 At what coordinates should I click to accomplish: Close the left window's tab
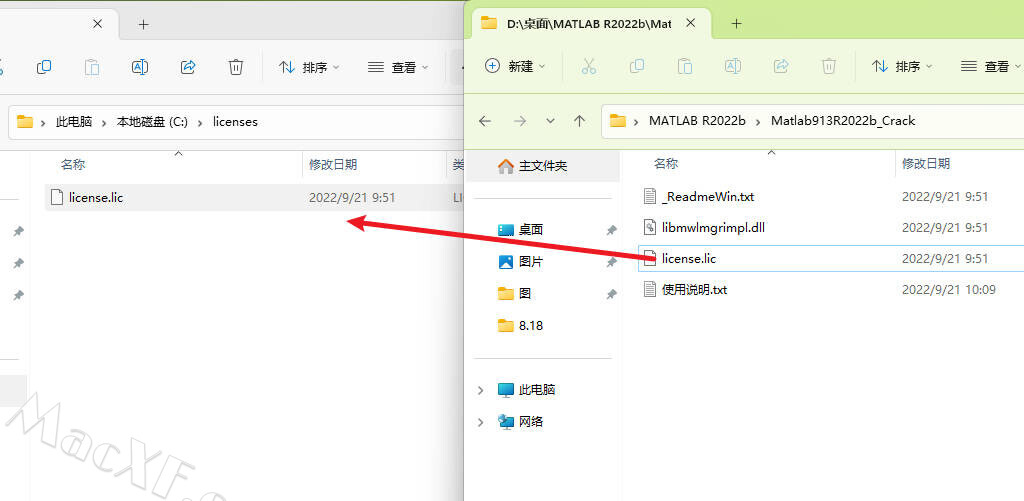[x=97, y=24]
